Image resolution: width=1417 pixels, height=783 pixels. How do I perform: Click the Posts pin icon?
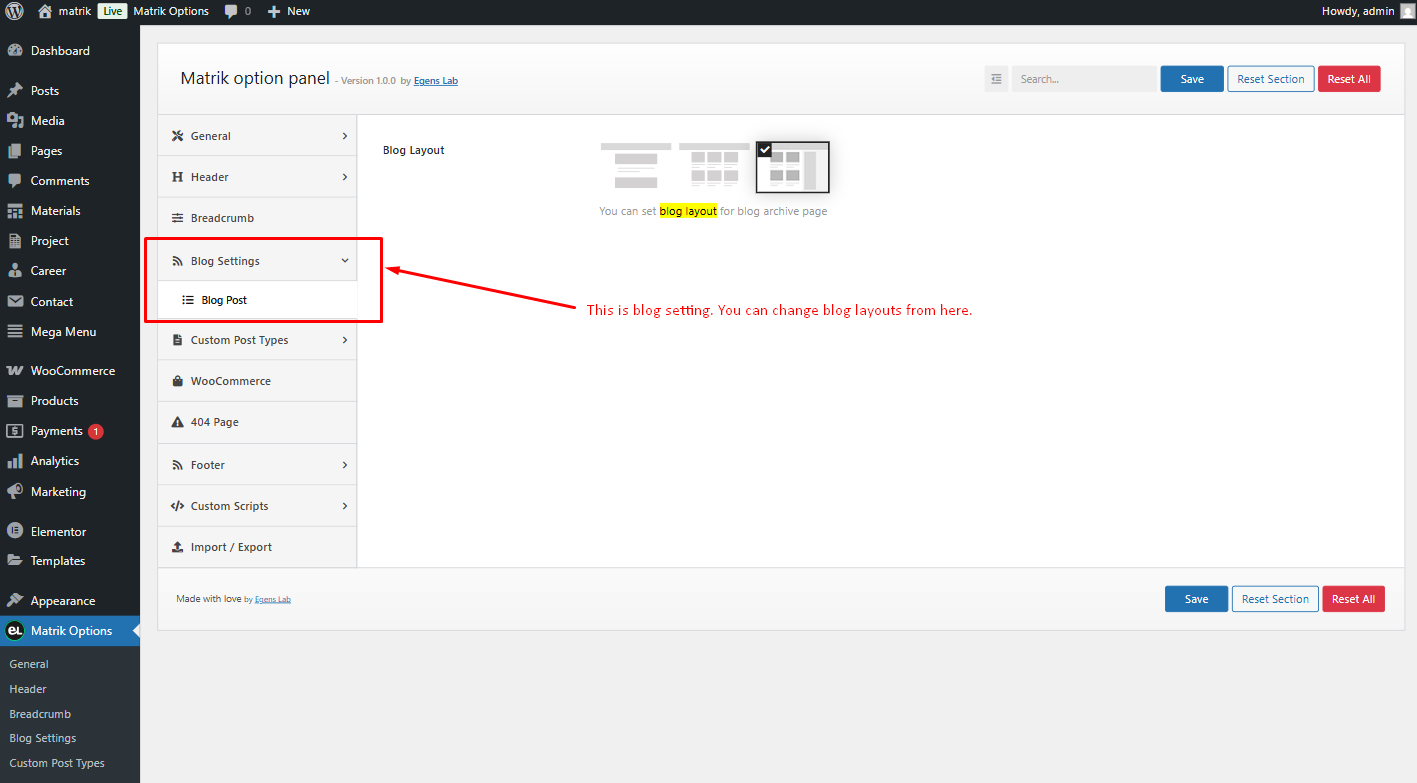click(x=15, y=90)
